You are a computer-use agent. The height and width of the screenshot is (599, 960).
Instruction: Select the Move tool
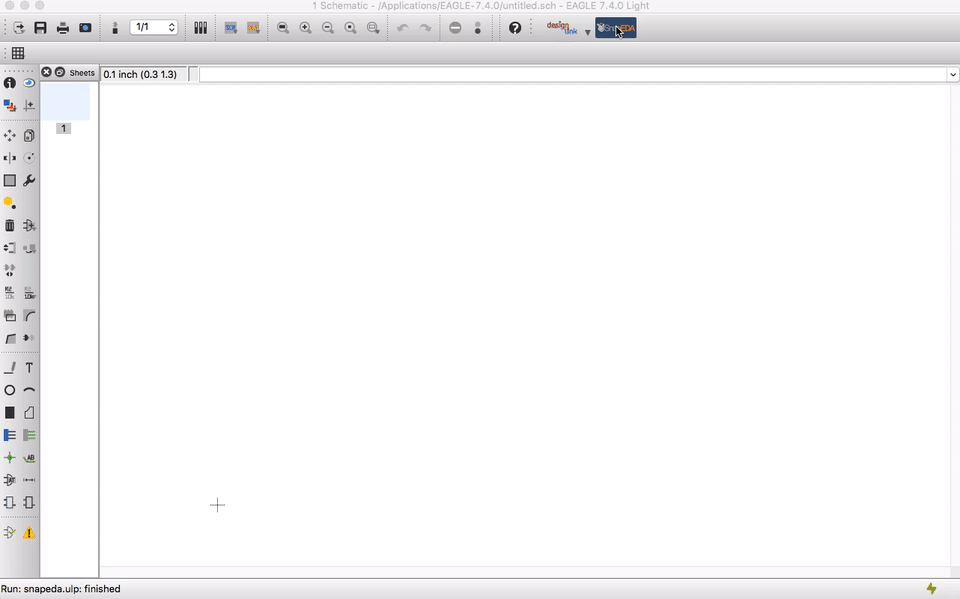10,135
